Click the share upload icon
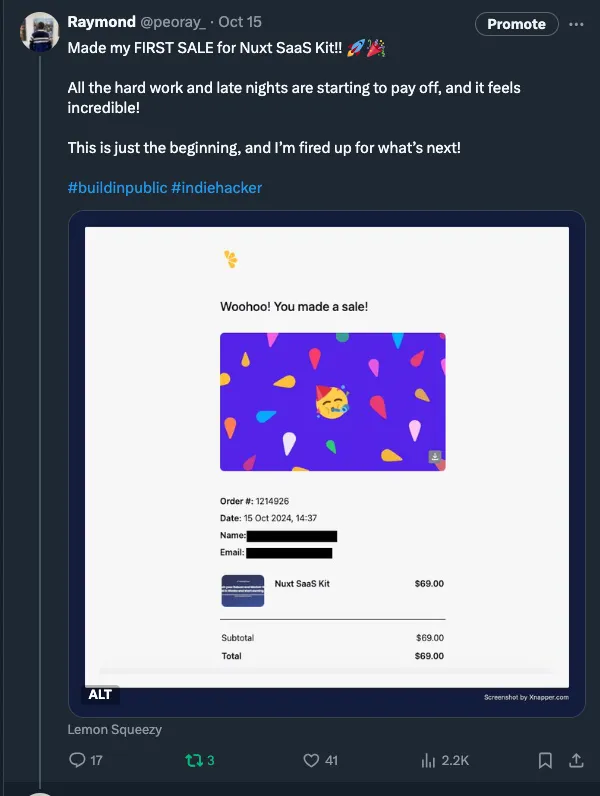 575,760
